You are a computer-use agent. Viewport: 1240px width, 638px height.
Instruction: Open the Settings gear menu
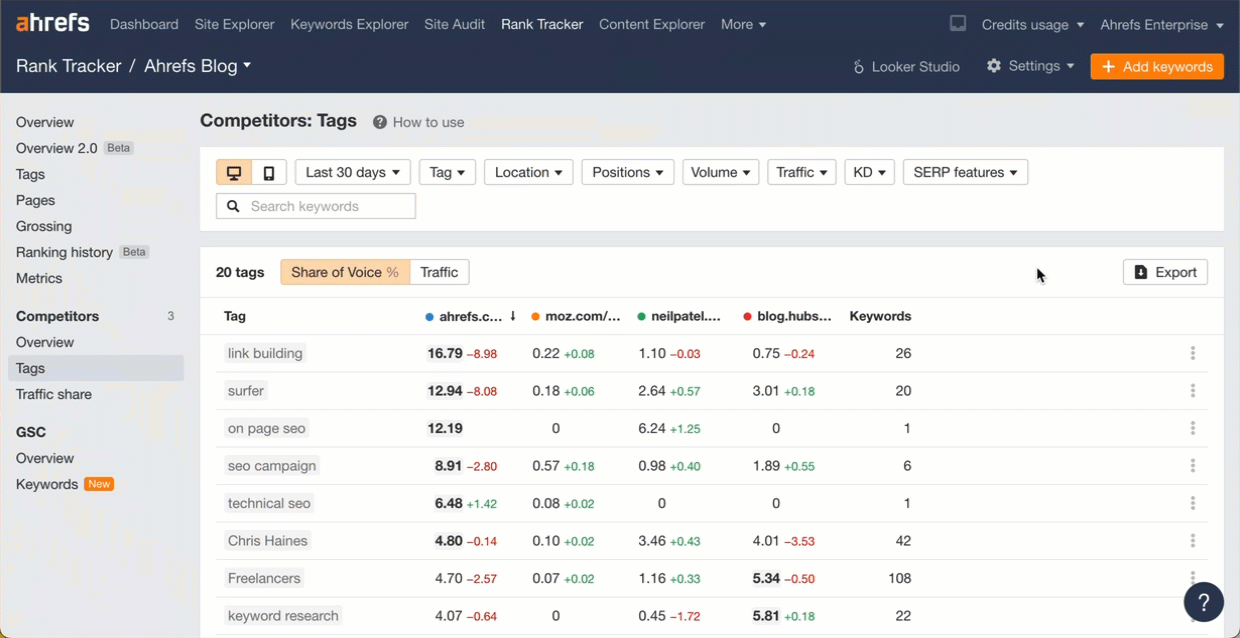1030,66
